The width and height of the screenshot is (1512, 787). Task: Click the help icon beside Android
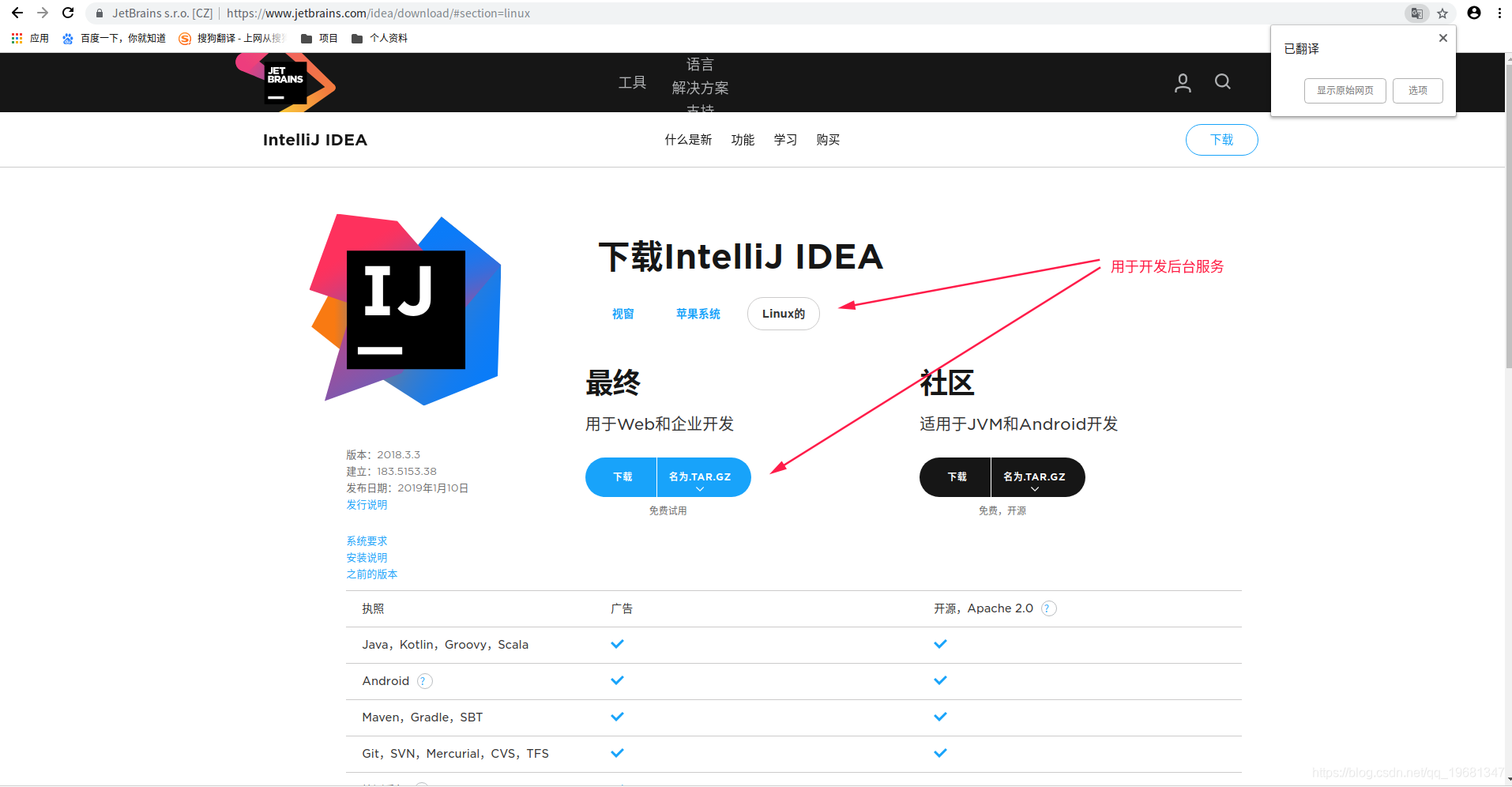click(x=424, y=681)
